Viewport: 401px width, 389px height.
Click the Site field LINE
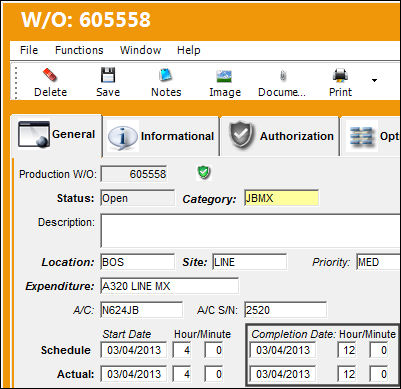click(x=250, y=262)
